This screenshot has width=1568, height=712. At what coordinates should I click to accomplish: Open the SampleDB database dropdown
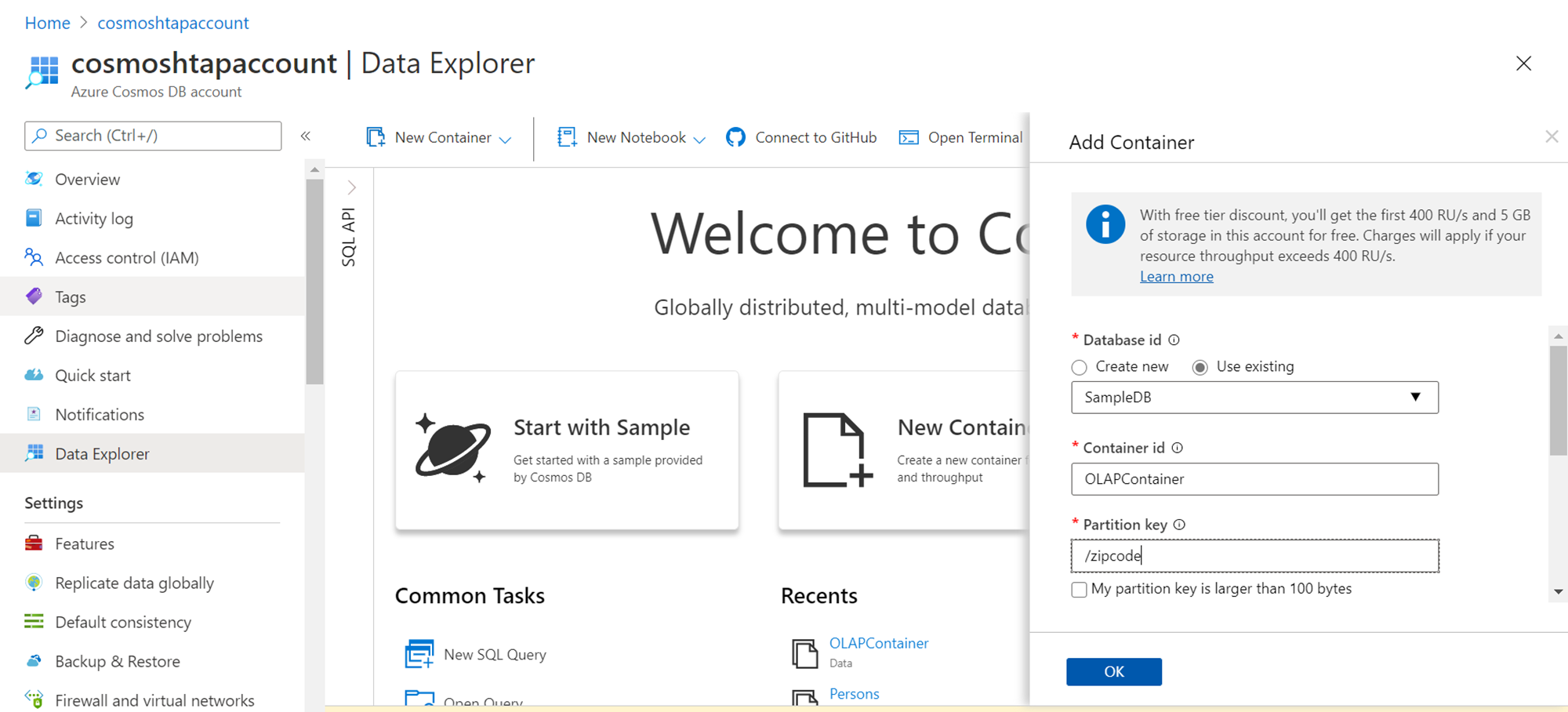point(1254,398)
